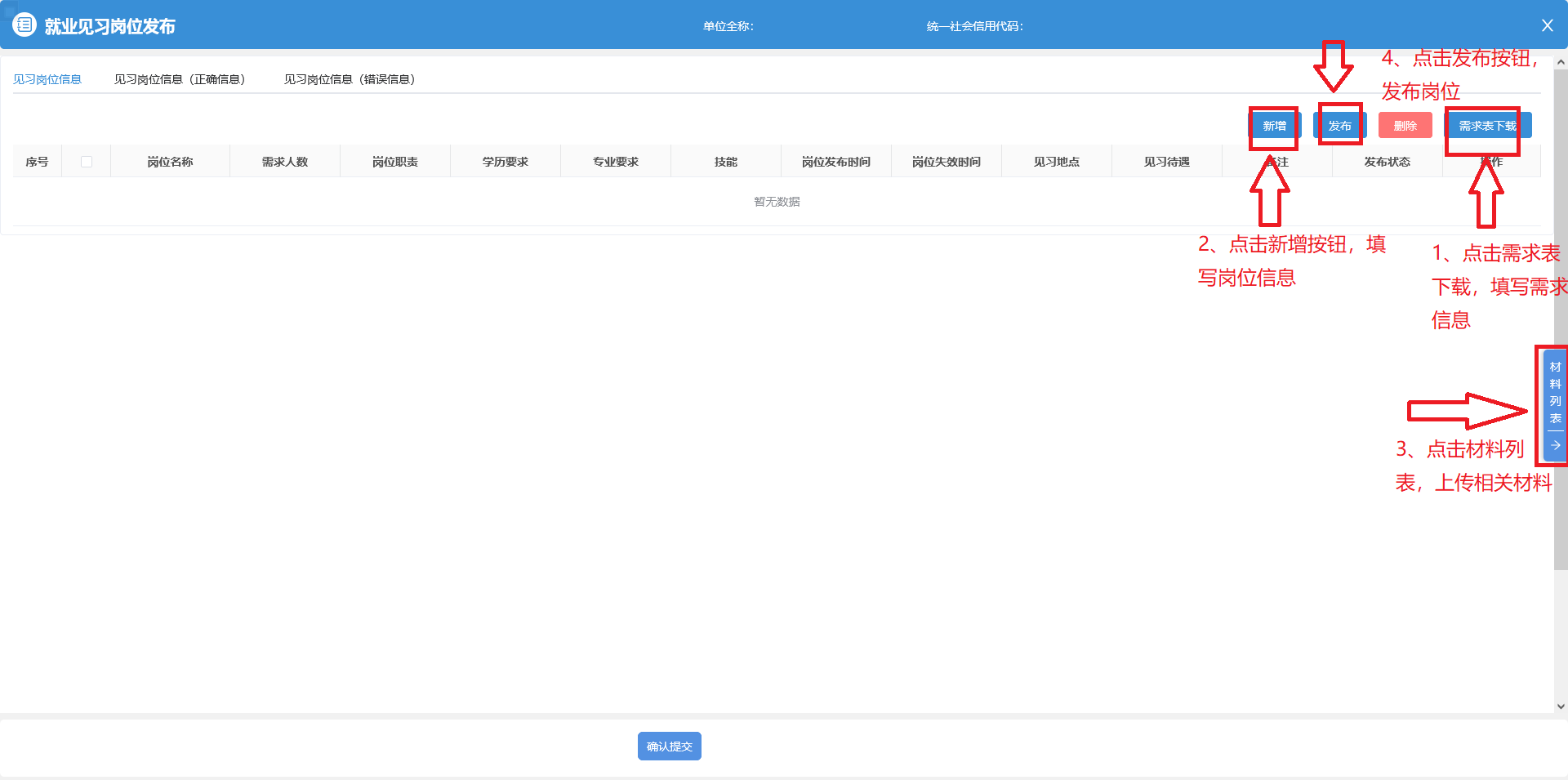Open the 见习岗位信息（错误信息）tab
Viewport: 1568px width, 780px height.
click(350, 79)
